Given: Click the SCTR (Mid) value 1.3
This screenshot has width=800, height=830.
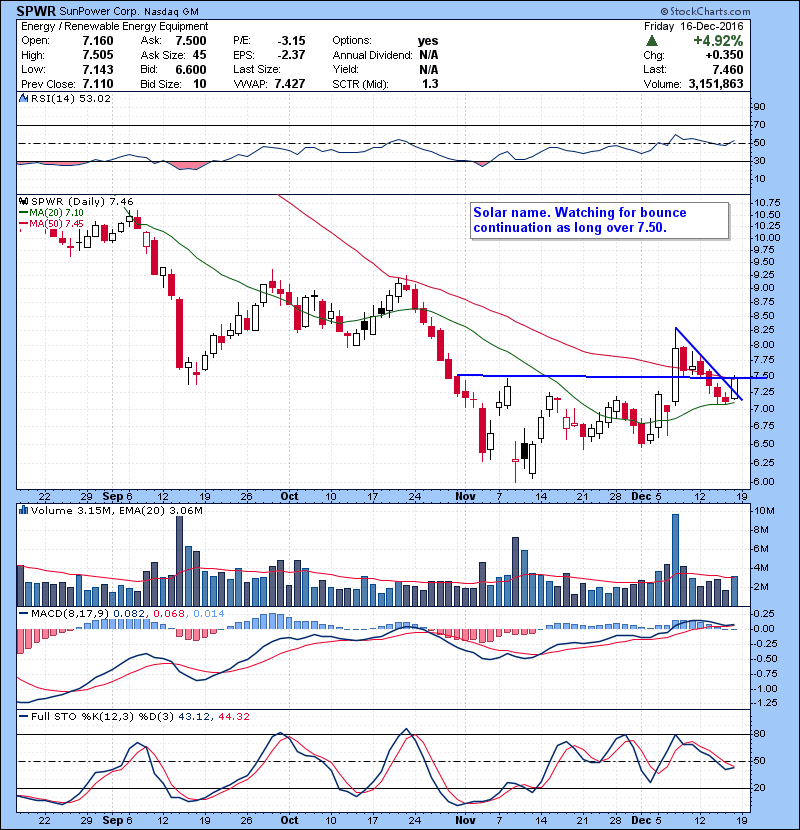Looking at the screenshot, I should point(430,84).
